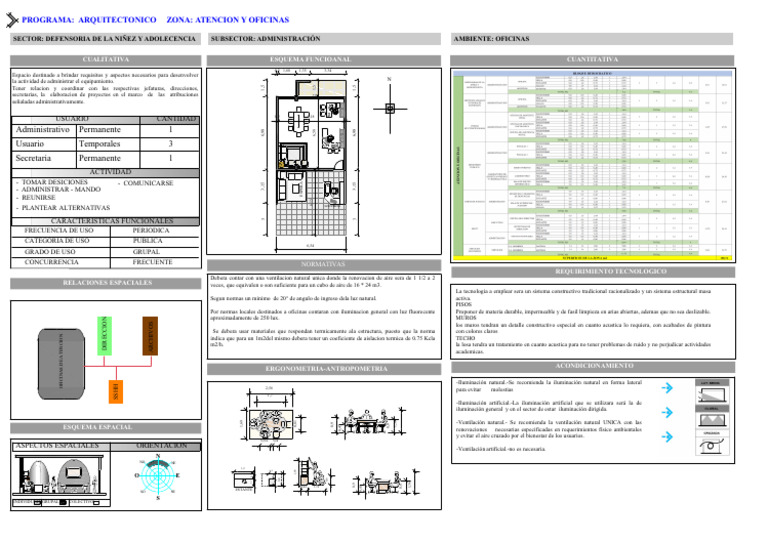Image resolution: width=768 pixels, height=543 pixels.
Task: Click PLANTEAR ALTERNATIVAS activity
Action: click(66, 208)
